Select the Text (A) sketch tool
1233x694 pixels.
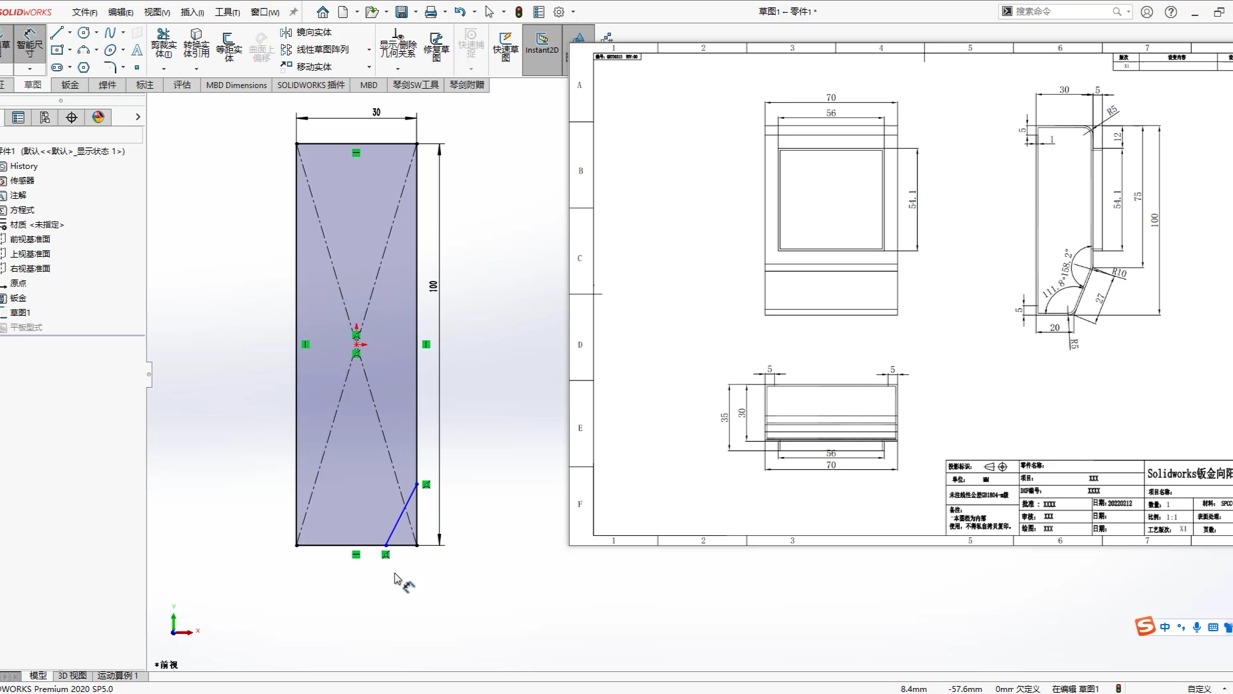click(x=137, y=50)
